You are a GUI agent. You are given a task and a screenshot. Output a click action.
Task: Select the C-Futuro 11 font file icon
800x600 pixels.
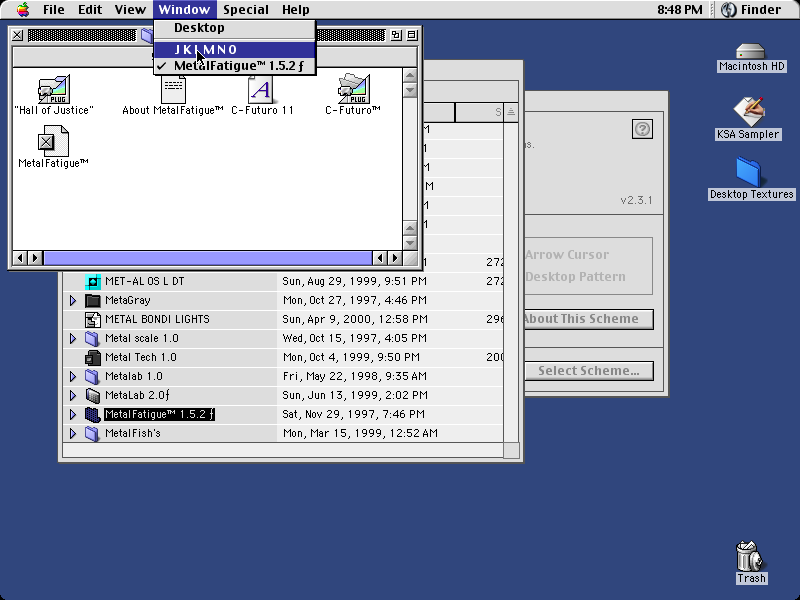tap(261, 90)
